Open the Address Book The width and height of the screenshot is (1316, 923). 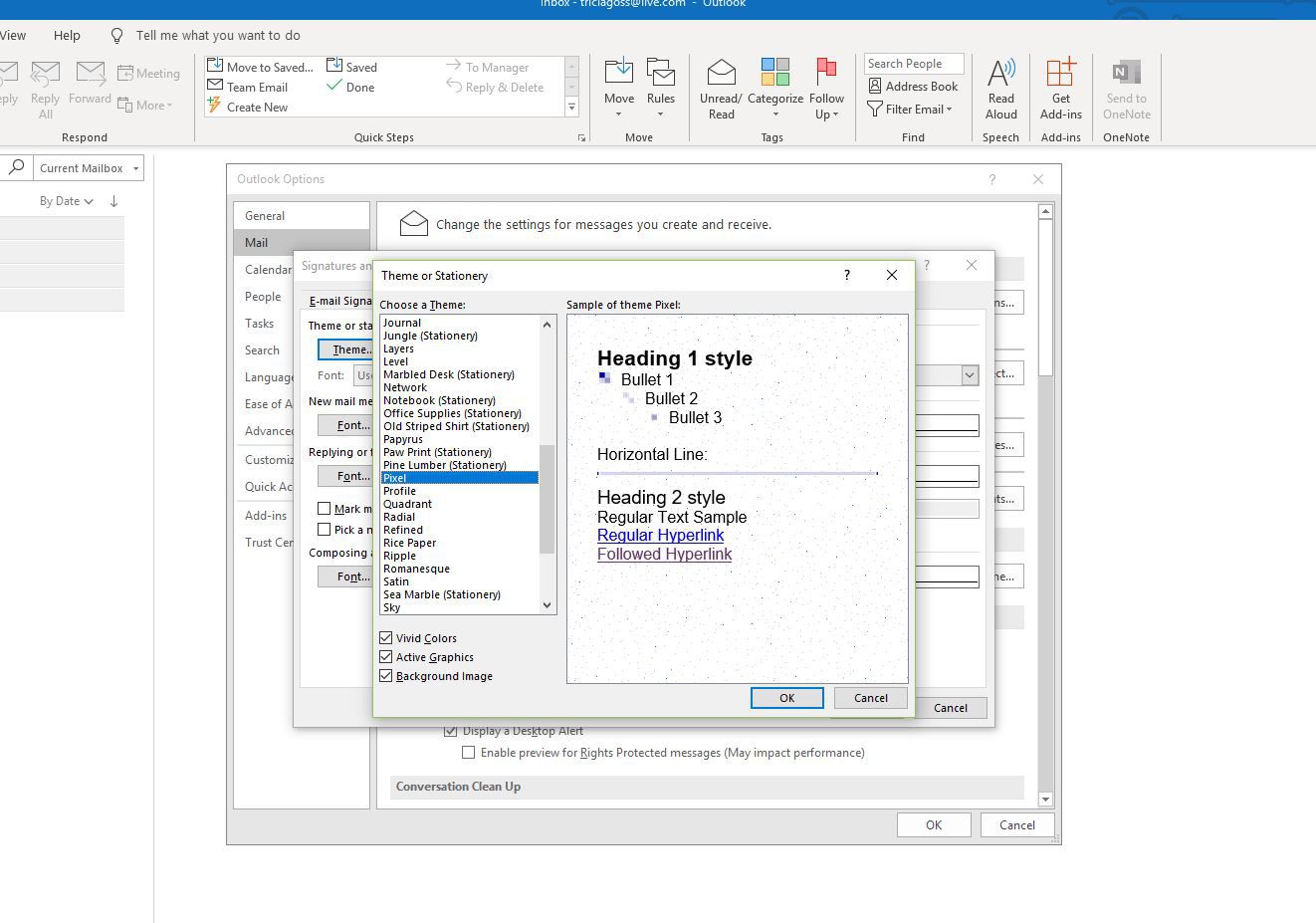(913, 87)
